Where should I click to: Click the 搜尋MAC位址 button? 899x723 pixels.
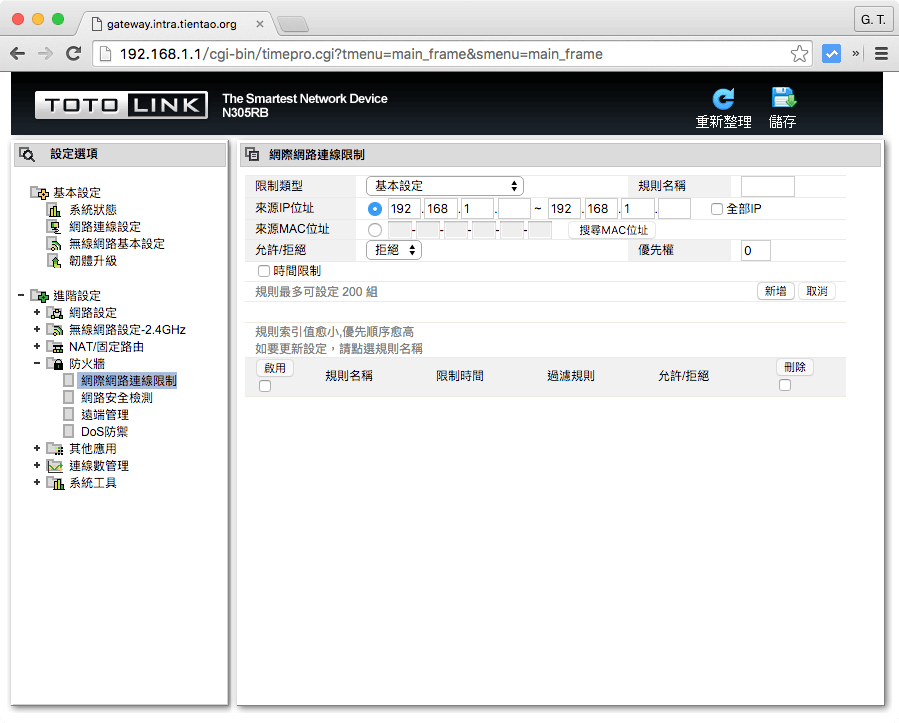point(612,230)
